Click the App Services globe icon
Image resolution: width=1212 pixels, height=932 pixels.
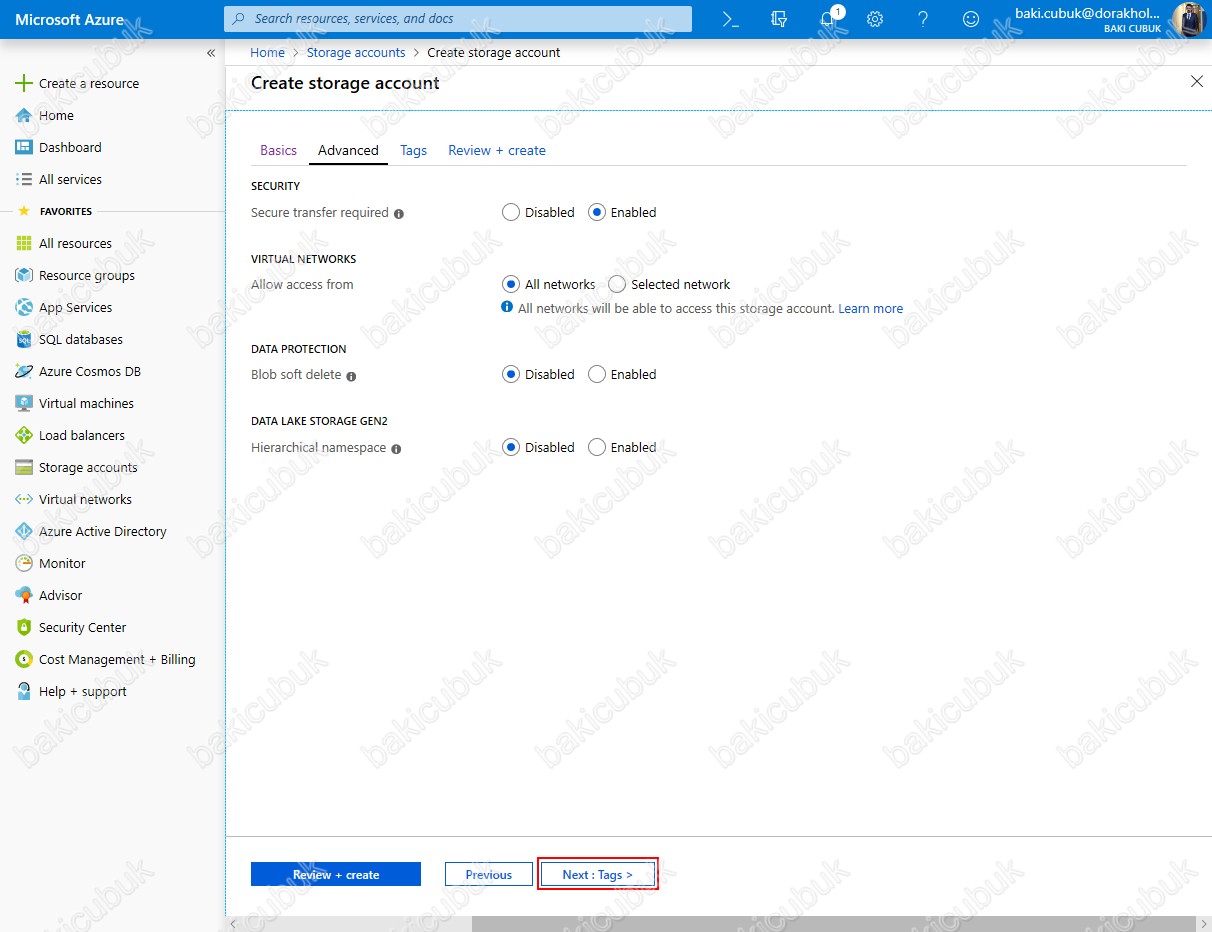click(24, 307)
